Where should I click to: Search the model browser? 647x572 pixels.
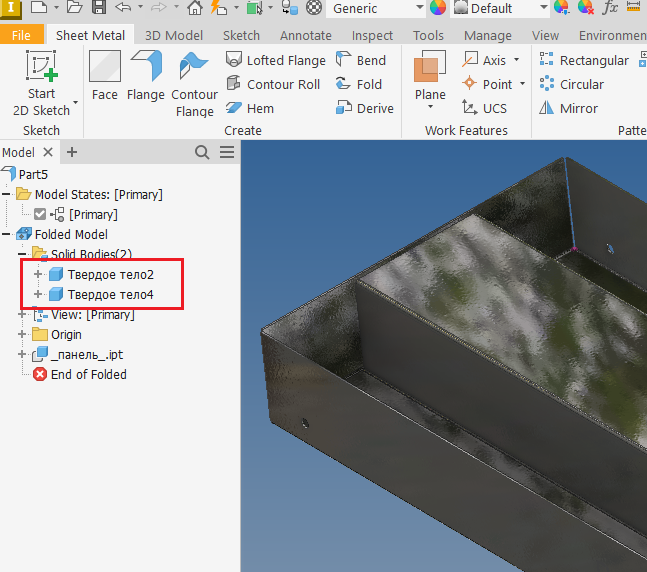[202, 152]
